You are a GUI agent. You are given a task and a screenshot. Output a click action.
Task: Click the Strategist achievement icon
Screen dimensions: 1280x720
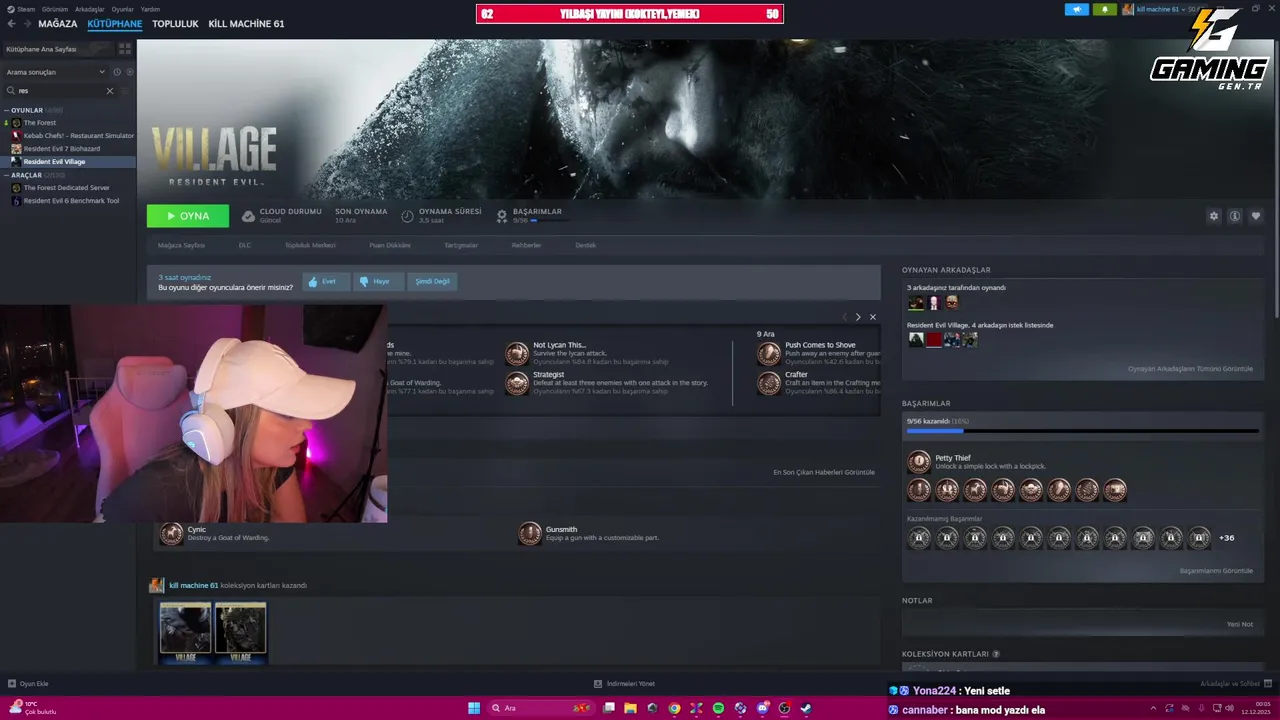click(517, 383)
